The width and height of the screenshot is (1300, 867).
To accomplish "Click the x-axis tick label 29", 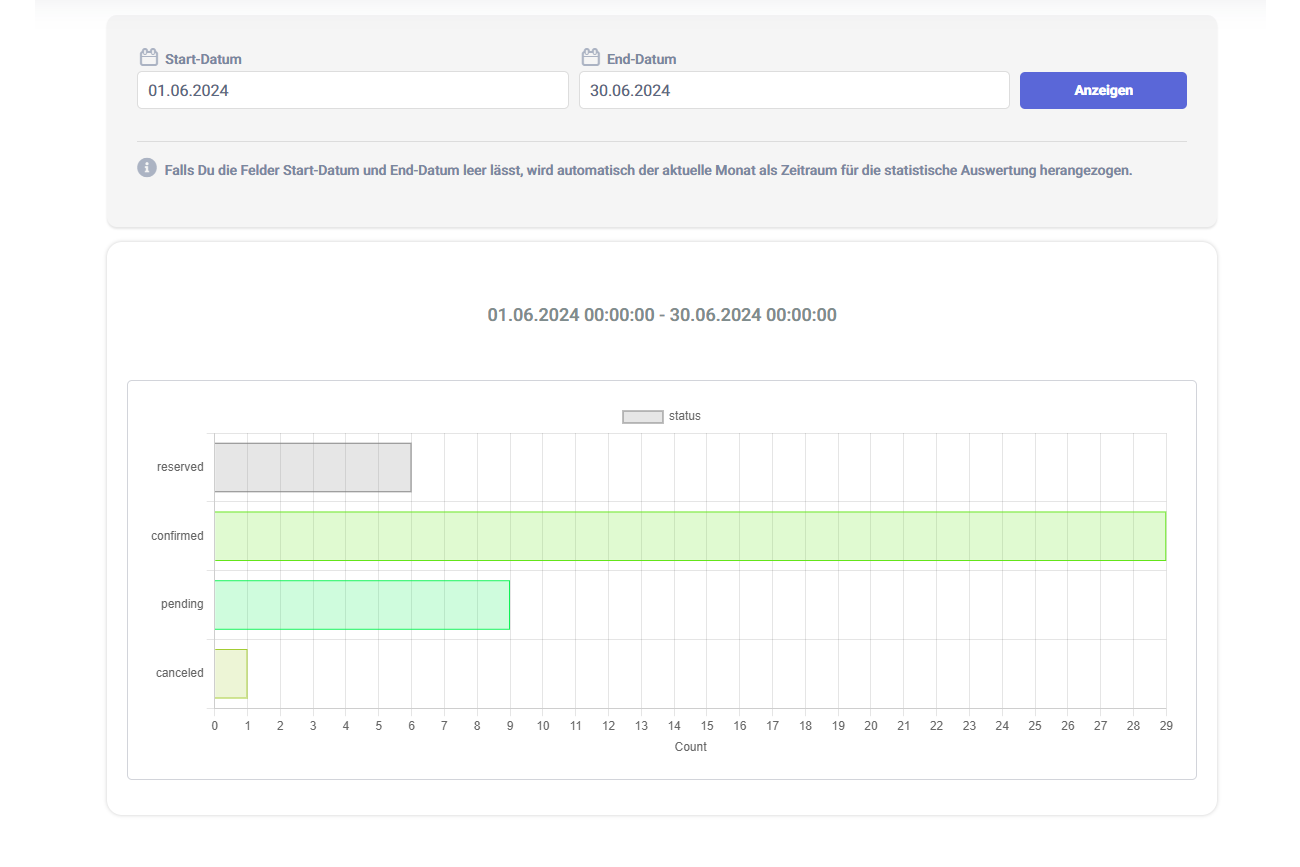I will pos(1166,725).
